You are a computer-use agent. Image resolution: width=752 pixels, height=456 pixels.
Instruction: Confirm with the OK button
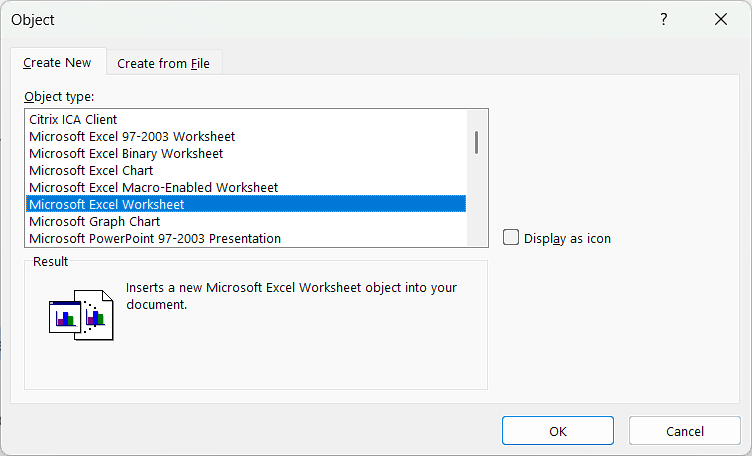[558, 431]
